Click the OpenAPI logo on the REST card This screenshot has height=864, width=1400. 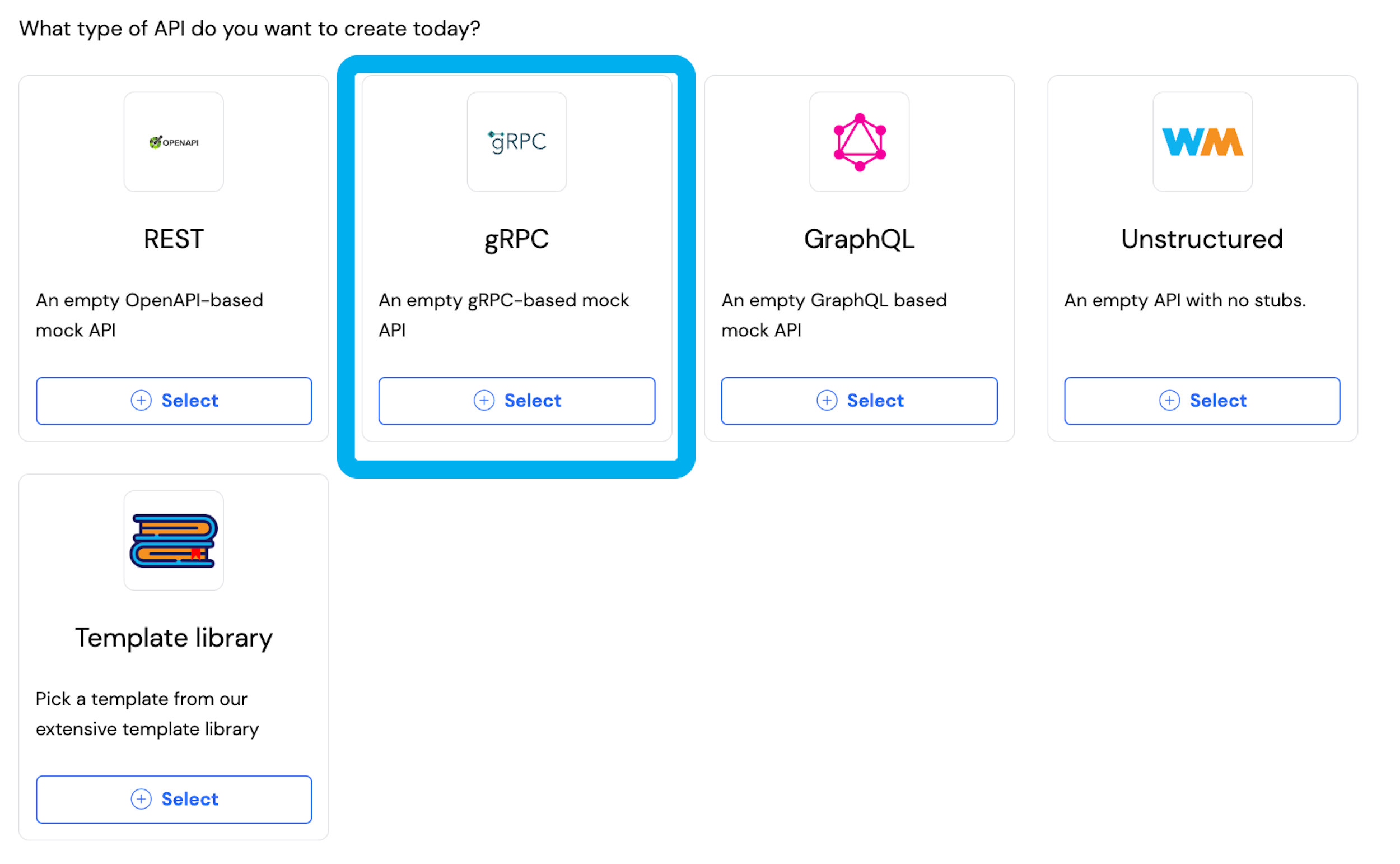(174, 142)
